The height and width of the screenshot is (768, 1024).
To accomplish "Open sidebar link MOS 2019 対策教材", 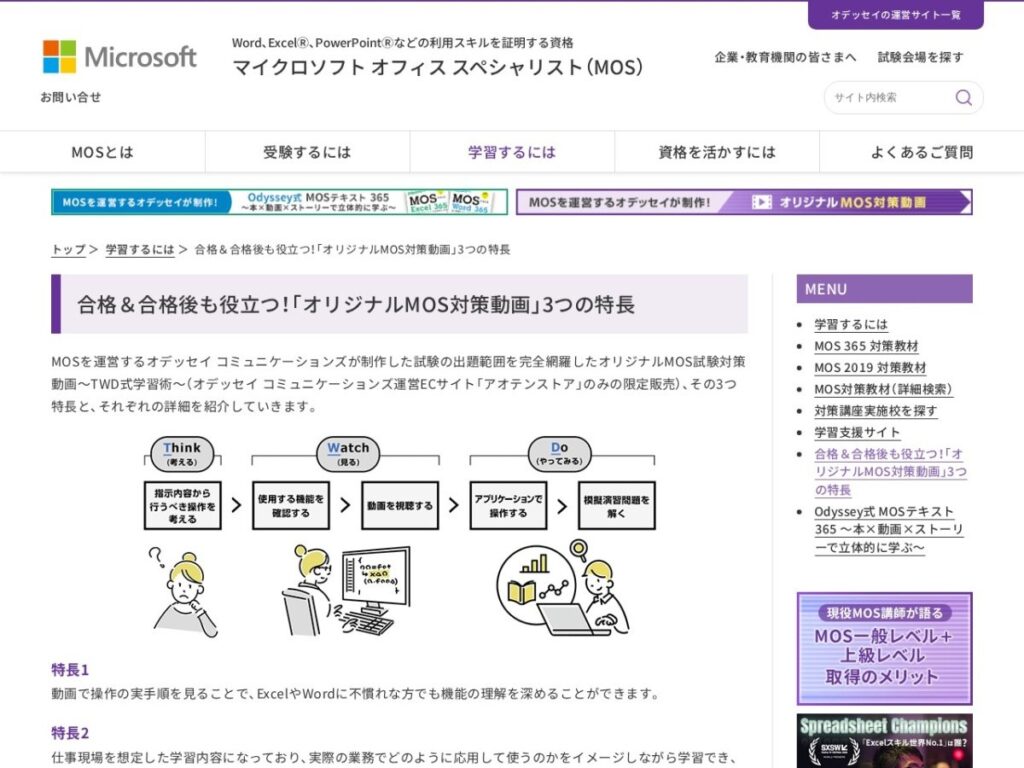I will point(870,368).
